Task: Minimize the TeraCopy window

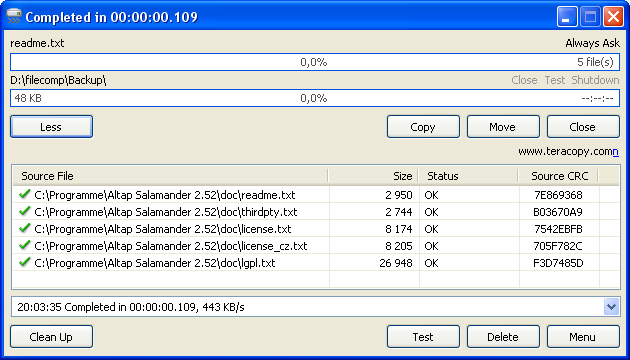Action: click(x=567, y=17)
